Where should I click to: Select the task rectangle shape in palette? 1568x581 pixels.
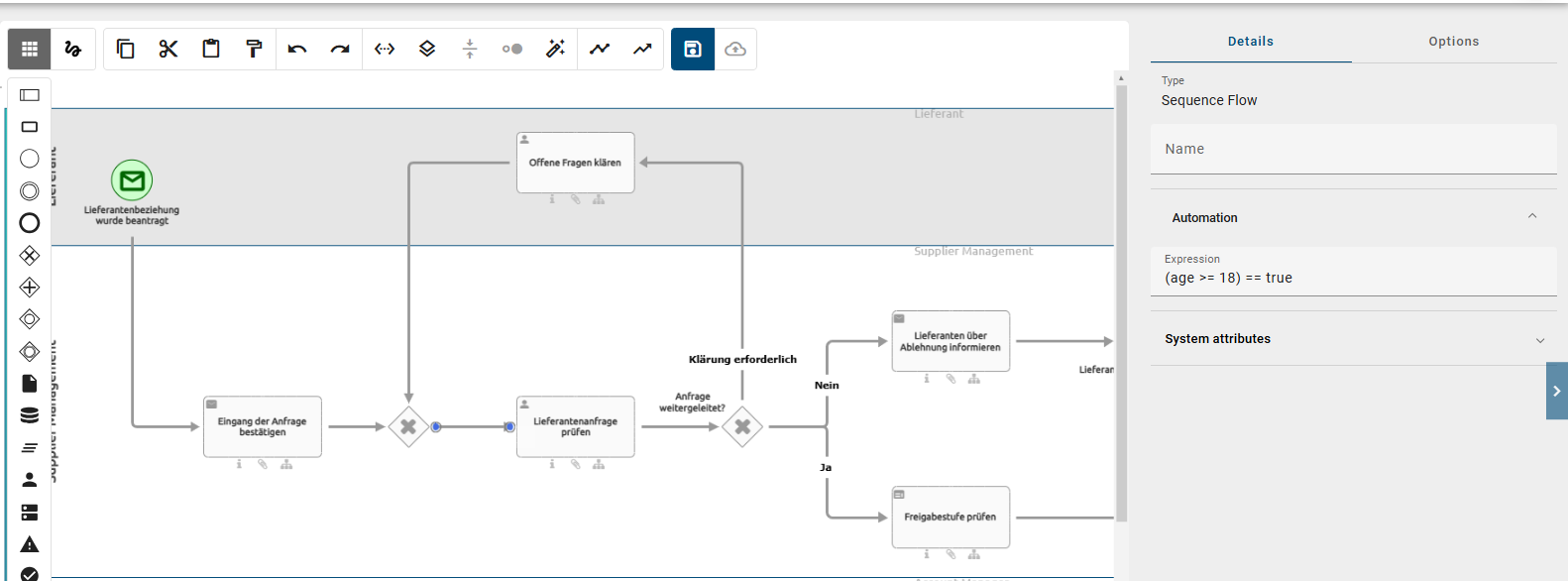coord(30,127)
